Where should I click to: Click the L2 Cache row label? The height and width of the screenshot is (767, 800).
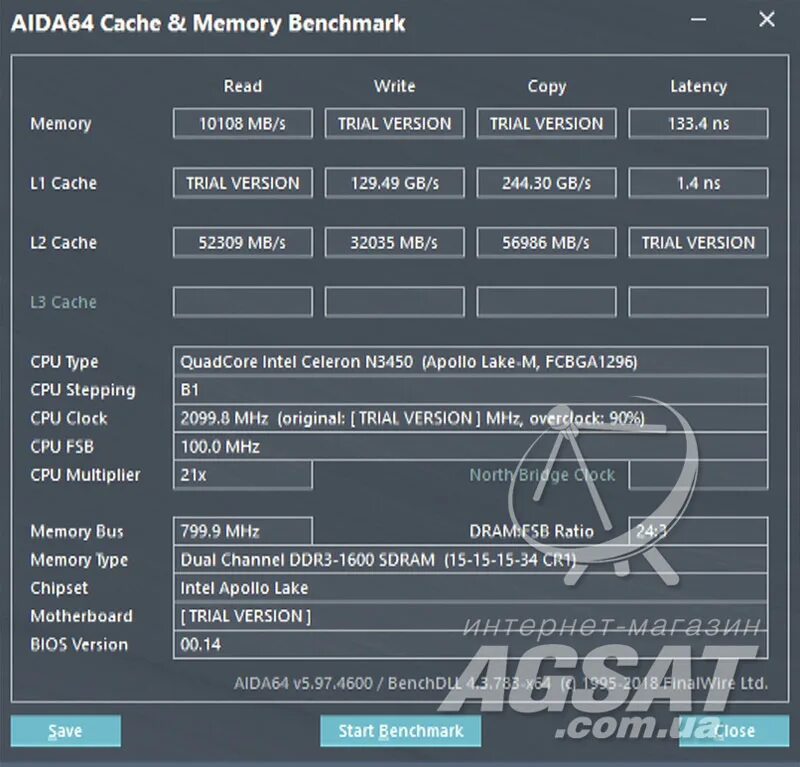[x=63, y=242]
